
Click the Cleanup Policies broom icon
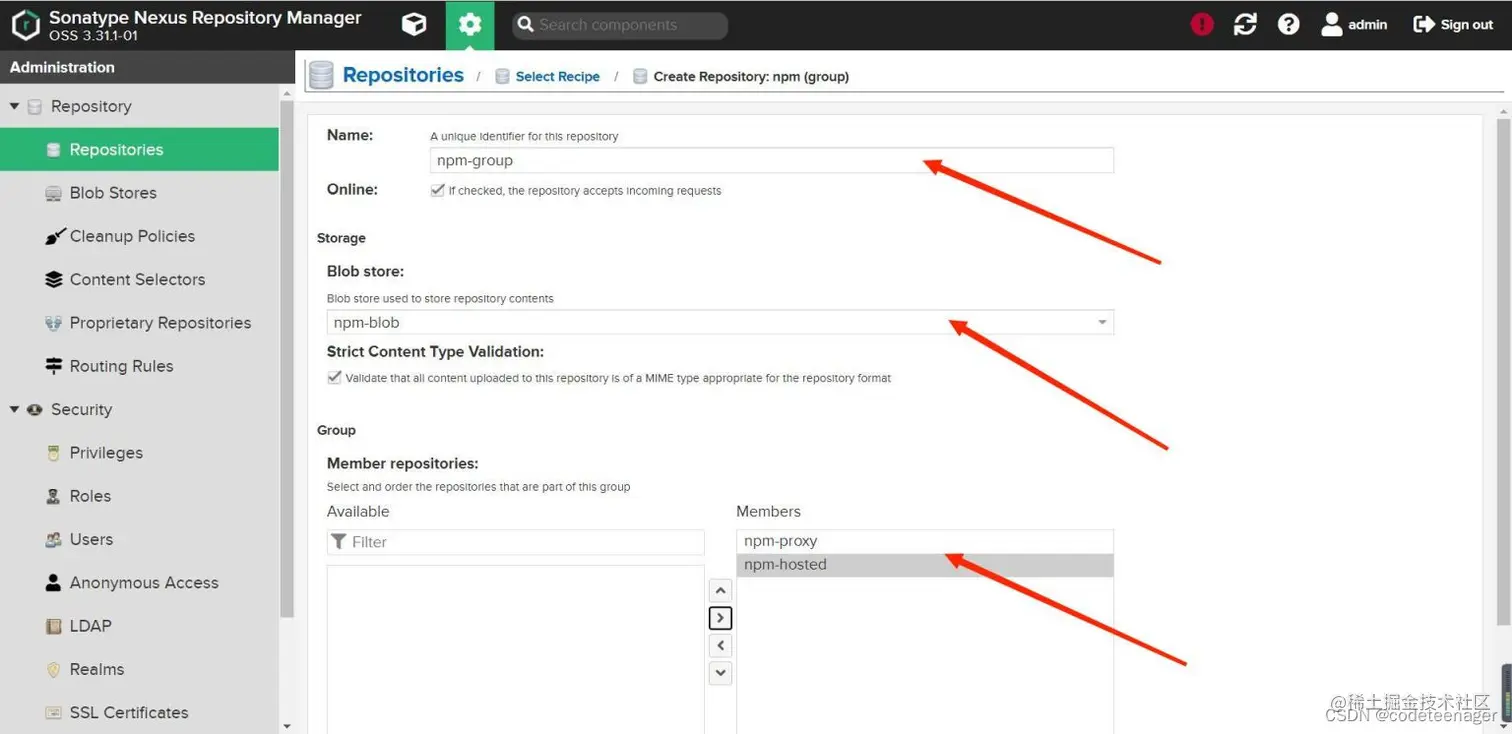pos(54,236)
